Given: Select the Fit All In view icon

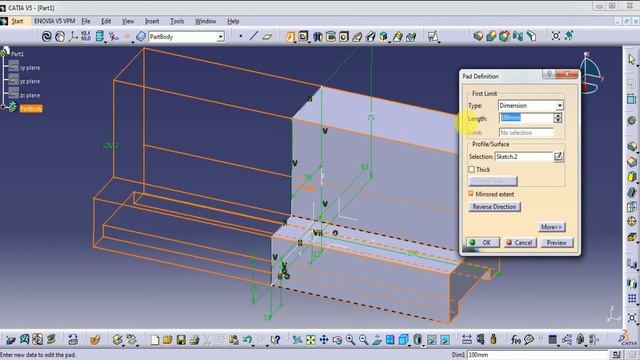Looking at the screenshot, I should pos(311,340).
